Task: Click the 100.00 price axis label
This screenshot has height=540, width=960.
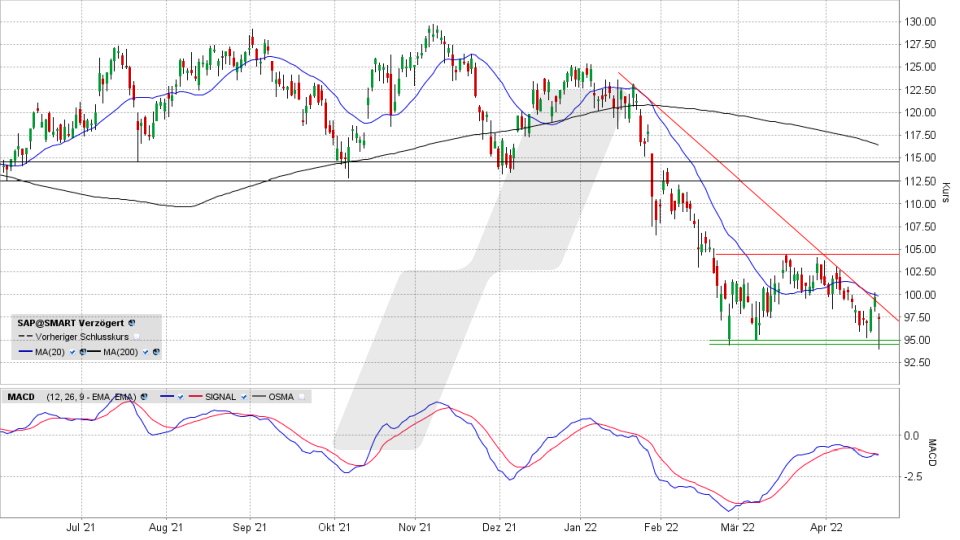Action: click(920, 294)
